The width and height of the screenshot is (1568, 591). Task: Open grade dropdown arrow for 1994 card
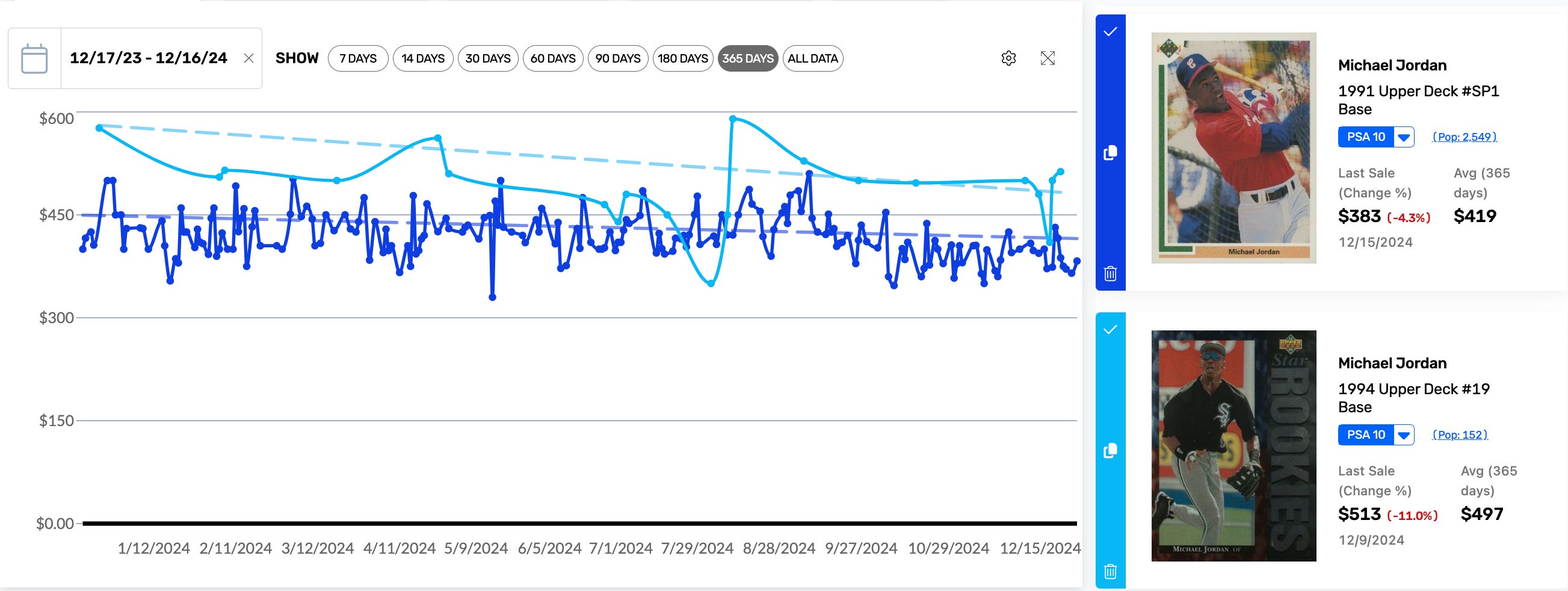point(1404,435)
